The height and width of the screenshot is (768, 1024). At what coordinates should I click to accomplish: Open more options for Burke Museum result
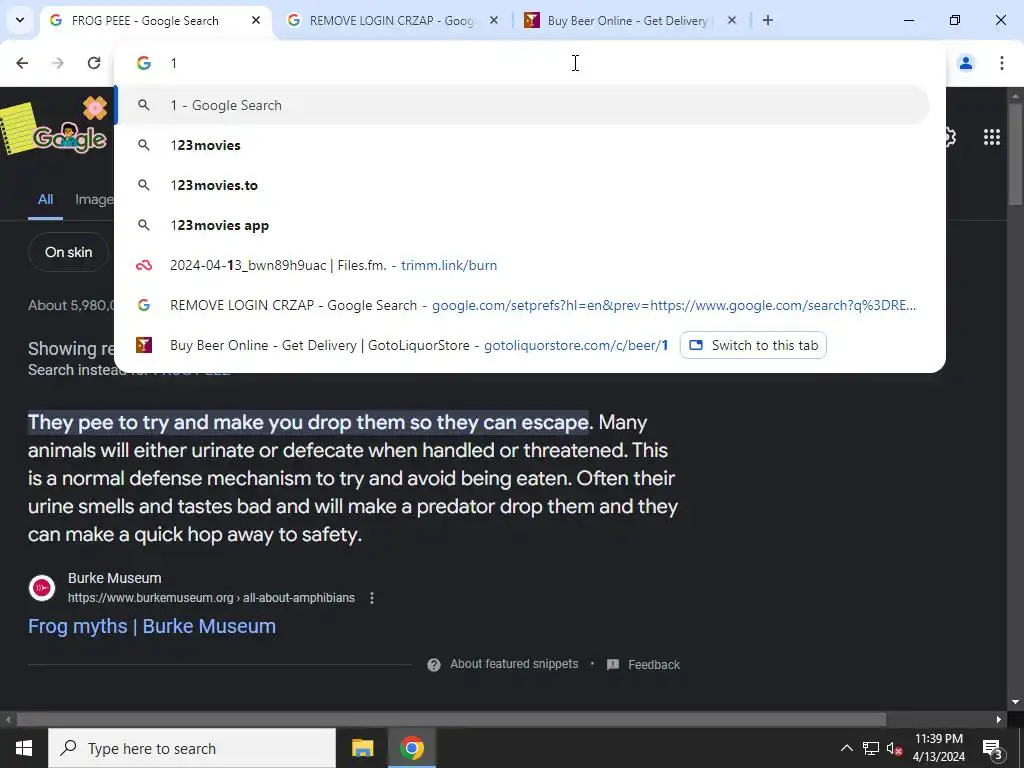coord(372,598)
